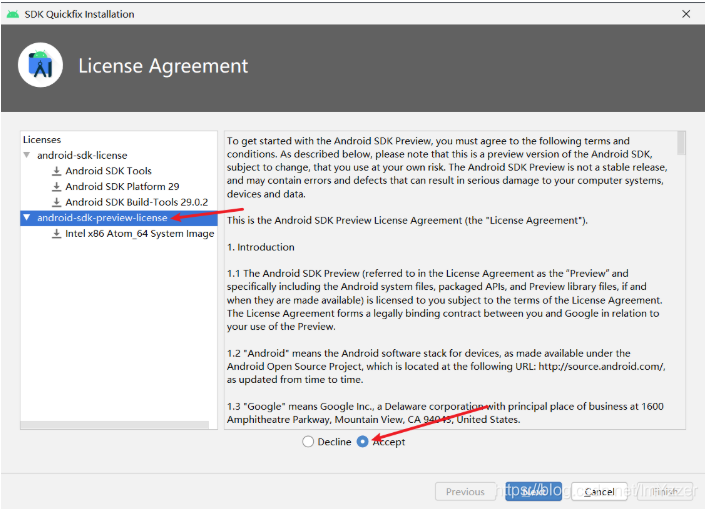The height and width of the screenshot is (509, 708).
Task: Click the Licenses tree horizontal scrollbar
Action: [x=115, y=425]
